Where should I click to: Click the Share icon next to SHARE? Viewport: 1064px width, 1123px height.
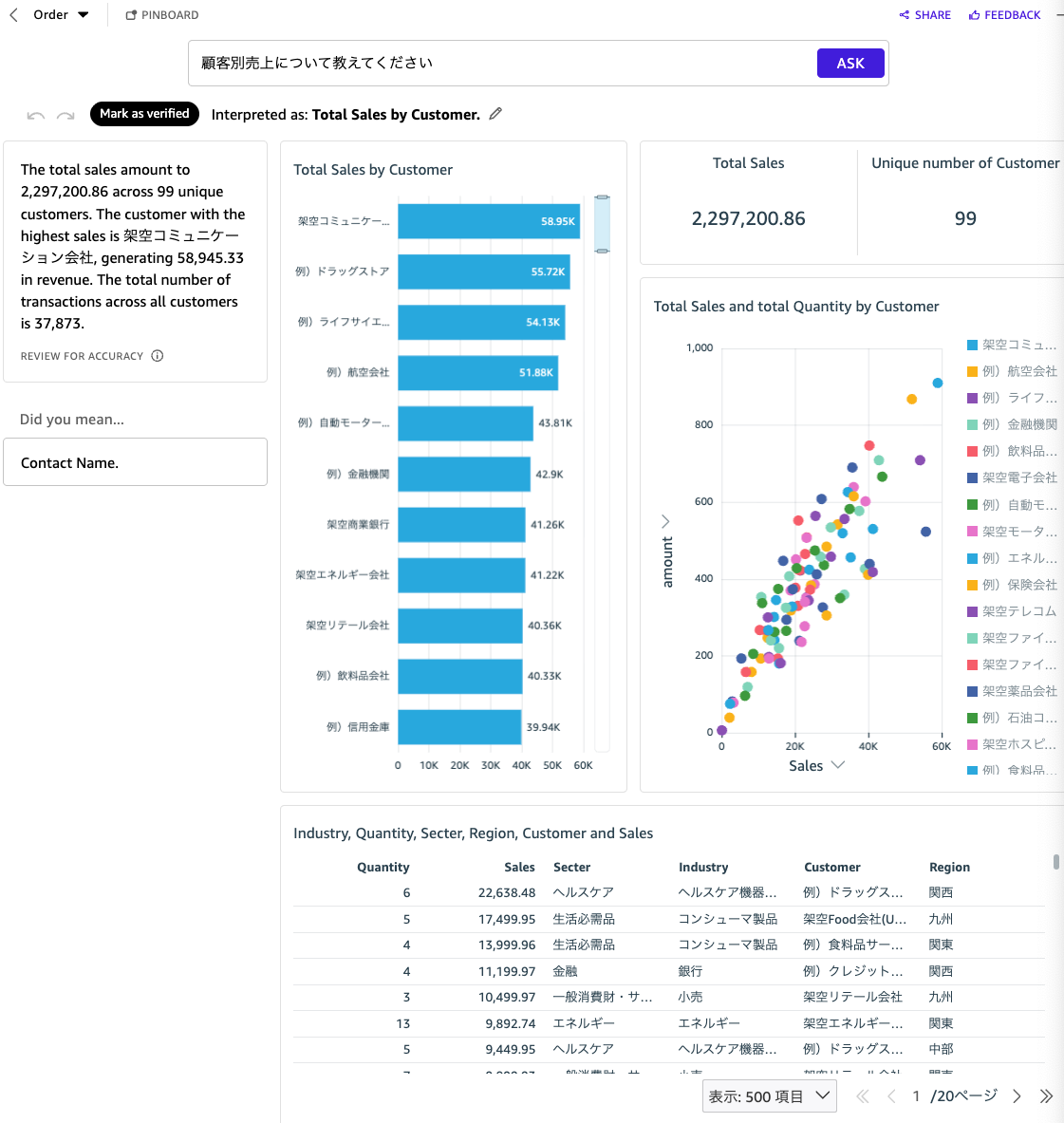click(x=903, y=14)
